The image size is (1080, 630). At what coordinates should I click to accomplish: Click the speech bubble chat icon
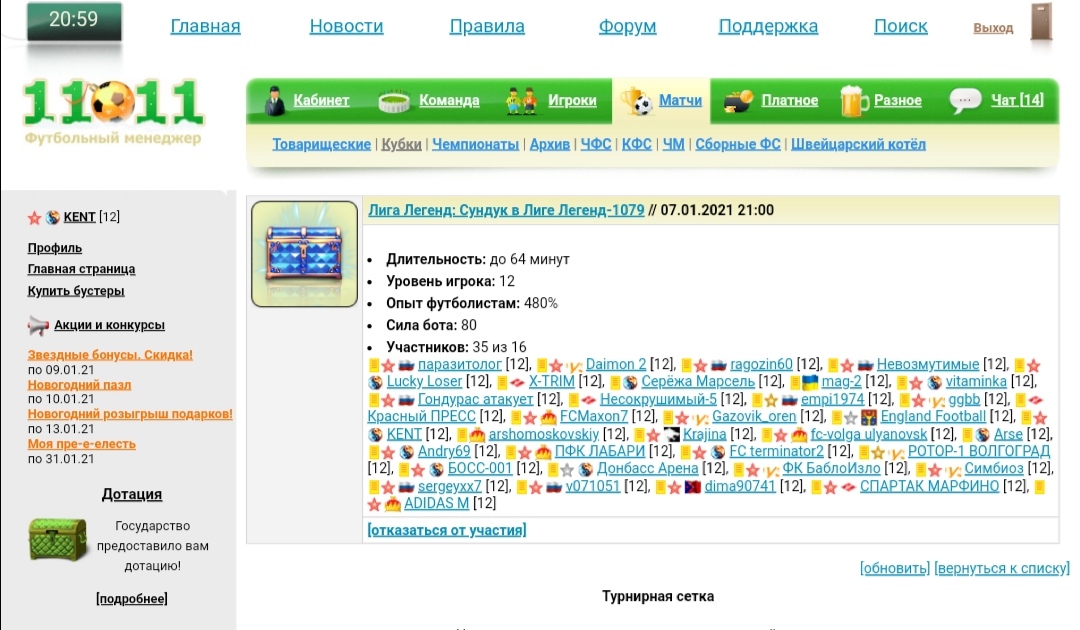point(965,101)
